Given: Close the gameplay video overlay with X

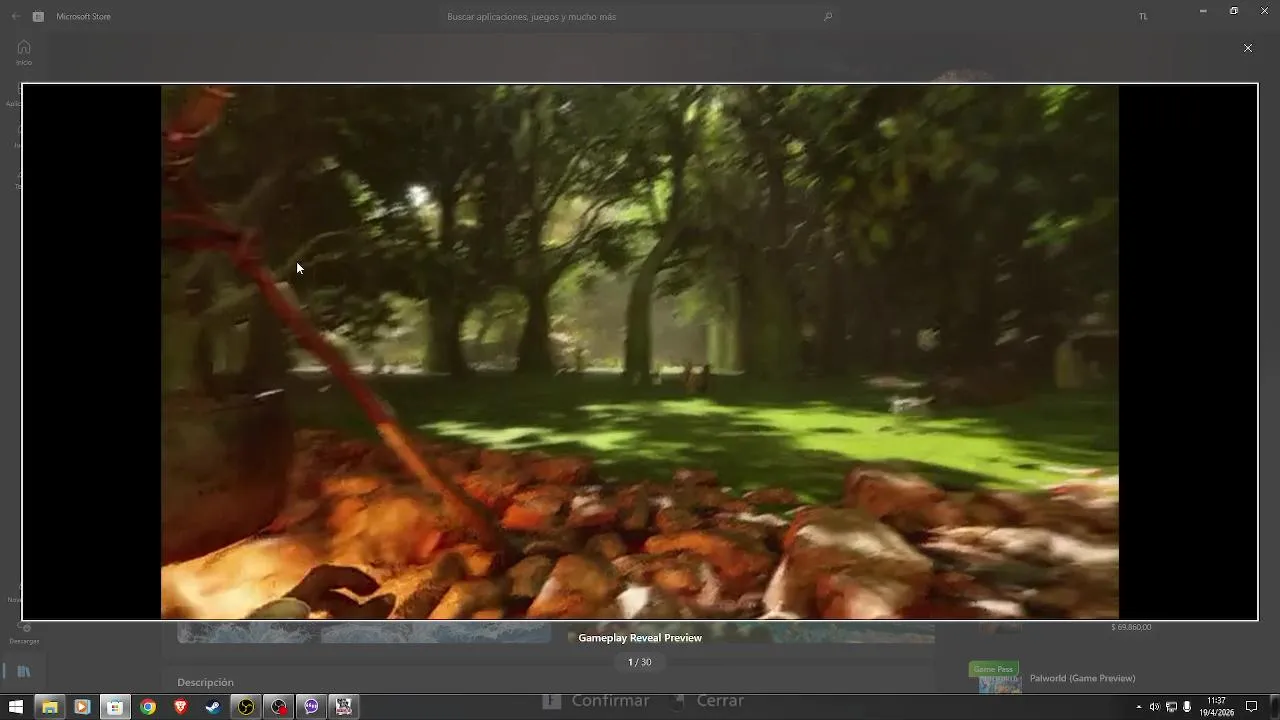Looking at the screenshot, I should click(x=1247, y=48).
